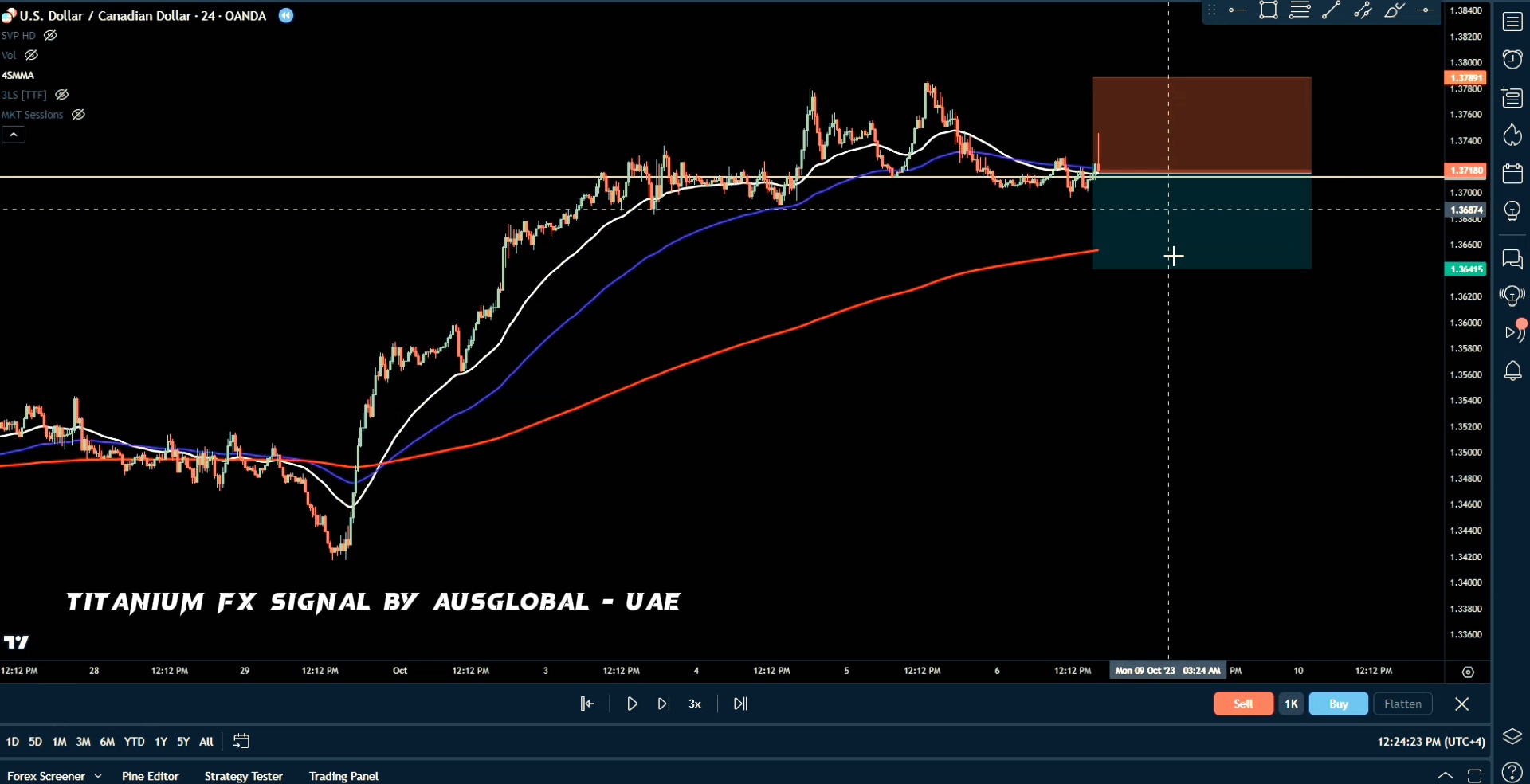Select the 1D date range
The height and width of the screenshot is (784, 1530).
click(13, 741)
